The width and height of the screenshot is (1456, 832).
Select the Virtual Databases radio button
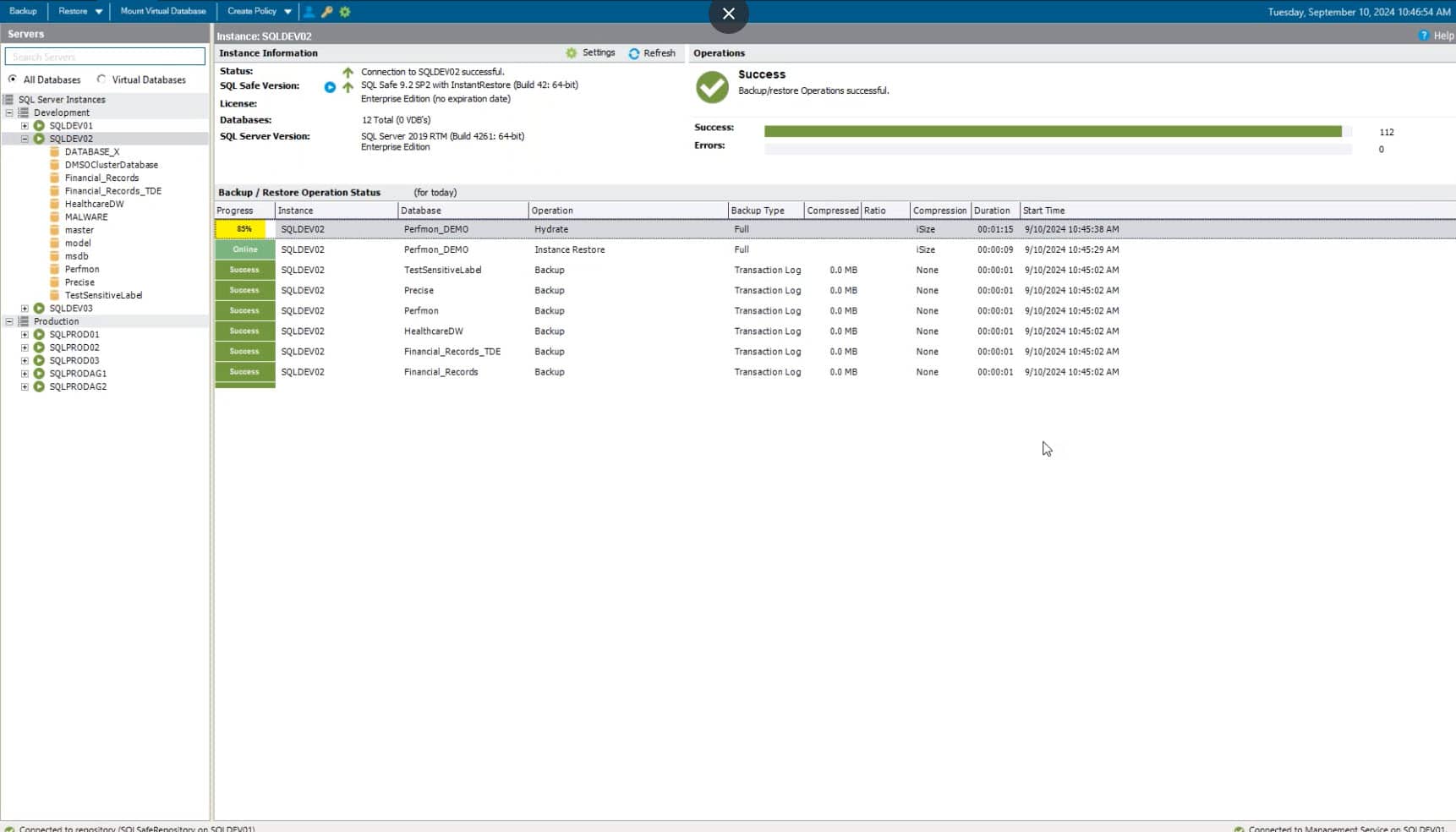pos(101,79)
